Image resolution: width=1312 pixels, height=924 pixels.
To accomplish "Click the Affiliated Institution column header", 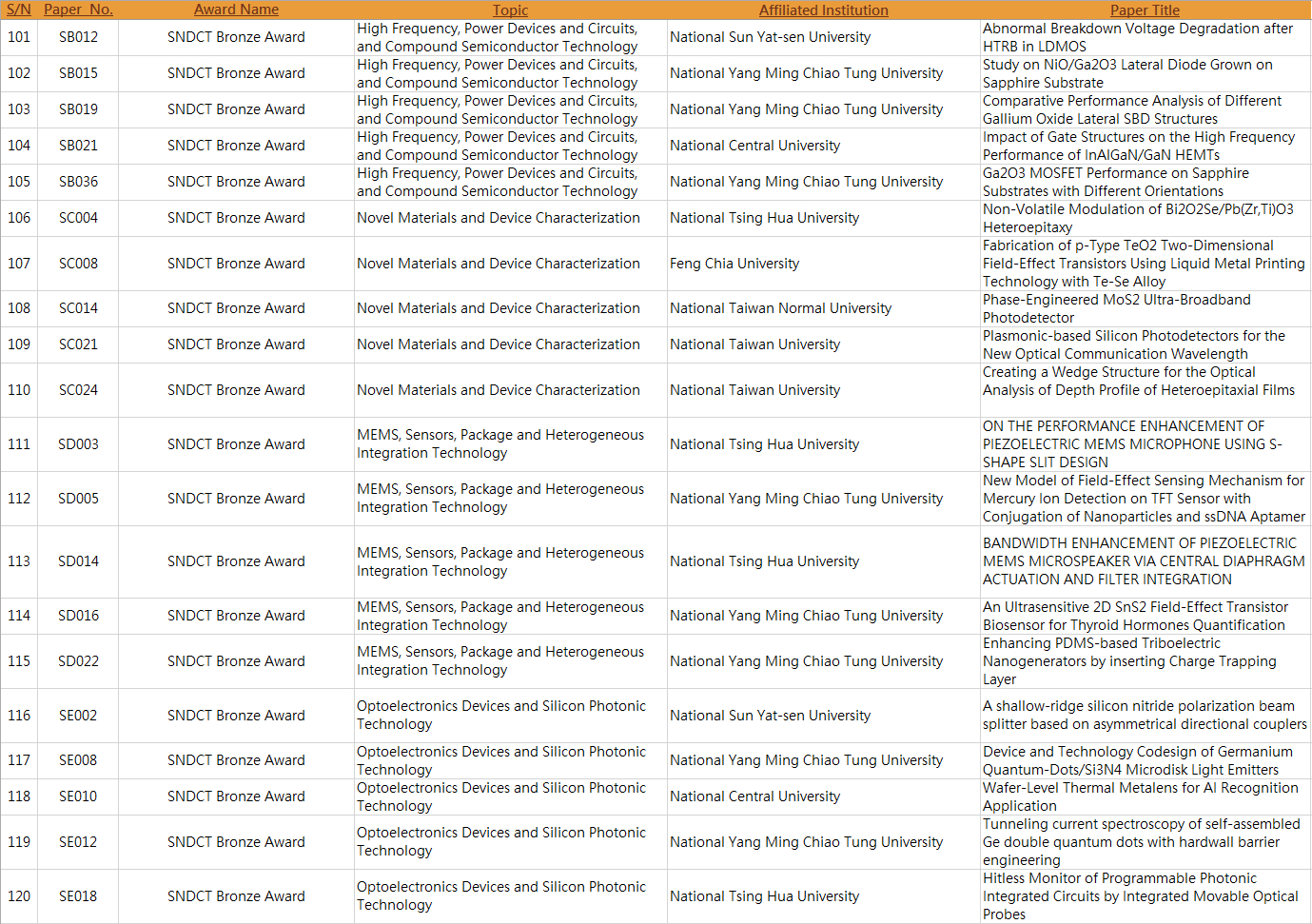I will click(823, 10).
